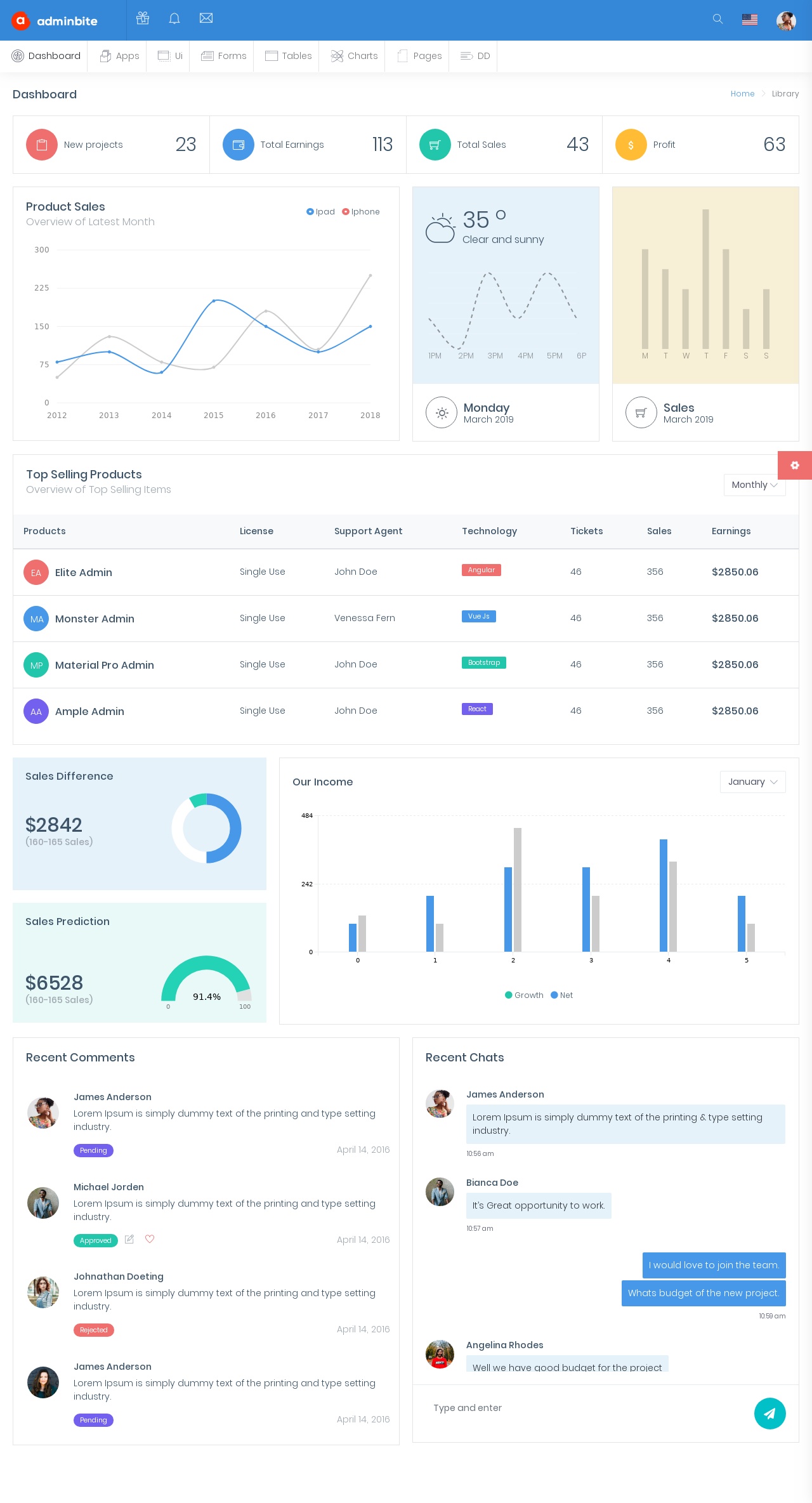The width and height of the screenshot is (812, 1503).
Task: Toggle Ipad series in Product Sales legend
Action: [x=320, y=212]
